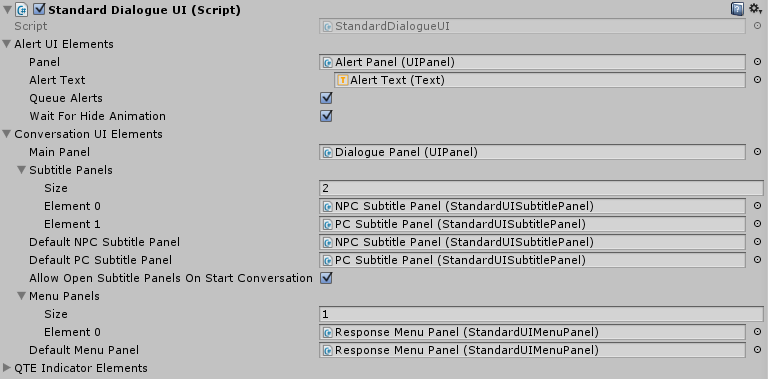The image size is (768, 379).
Task: Open object picker for Default Menu Panel
Action: tap(757, 350)
